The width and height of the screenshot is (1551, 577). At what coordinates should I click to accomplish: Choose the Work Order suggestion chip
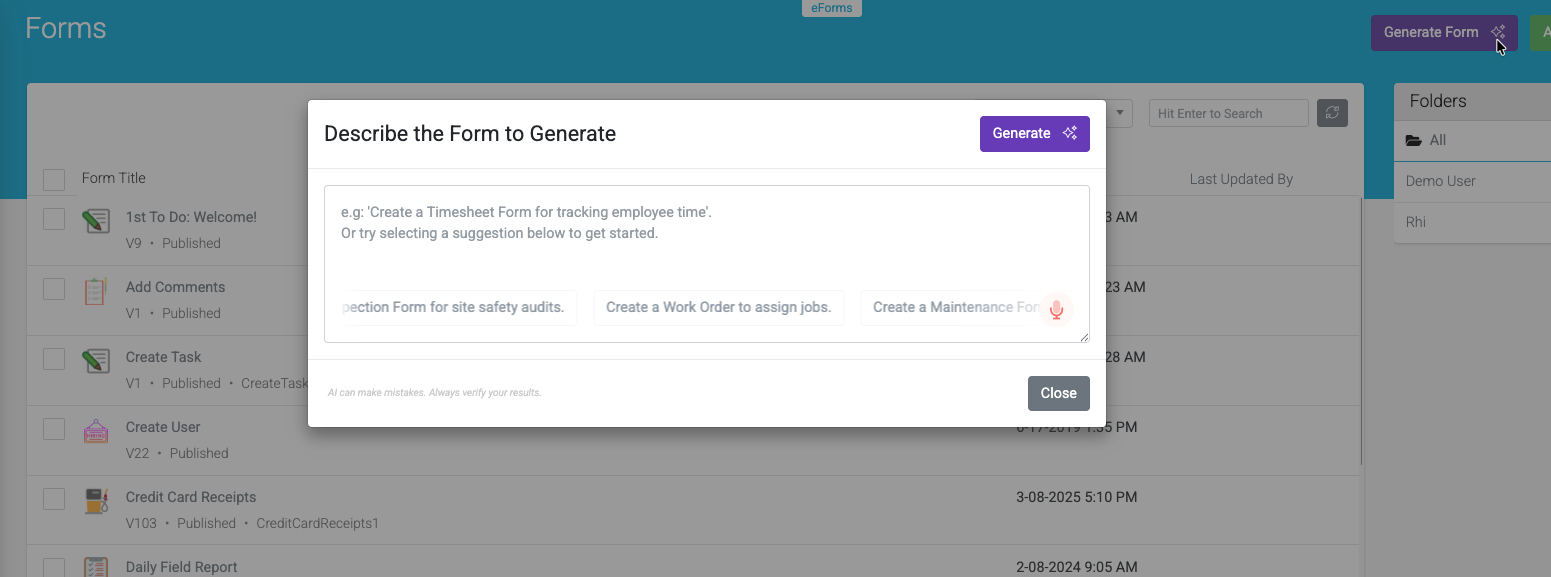pyautogui.click(x=719, y=308)
